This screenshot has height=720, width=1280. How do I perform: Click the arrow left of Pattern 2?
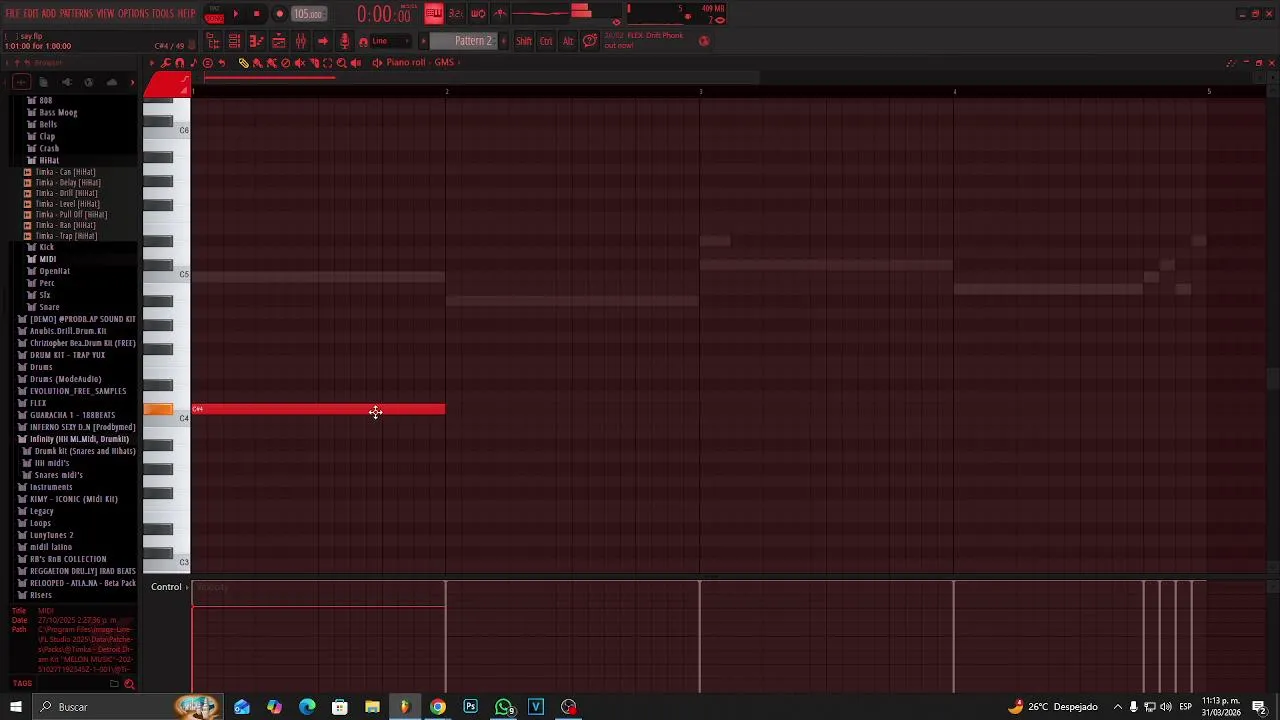point(423,41)
